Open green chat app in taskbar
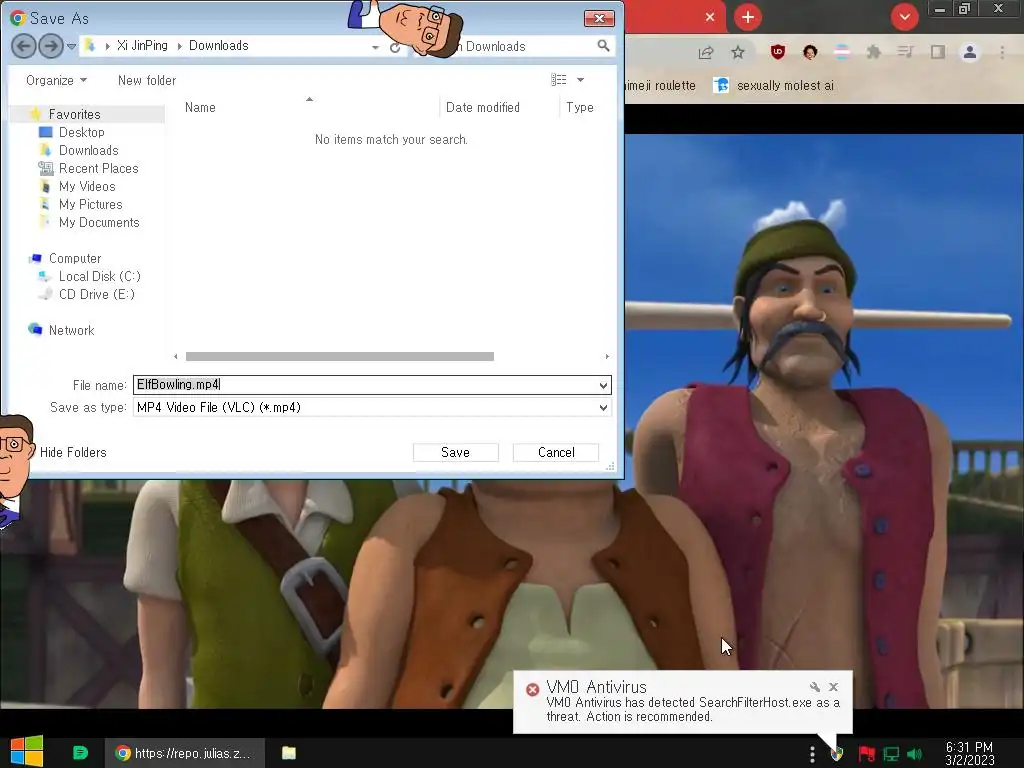Viewport: 1024px width, 768px height. pyautogui.click(x=80, y=753)
